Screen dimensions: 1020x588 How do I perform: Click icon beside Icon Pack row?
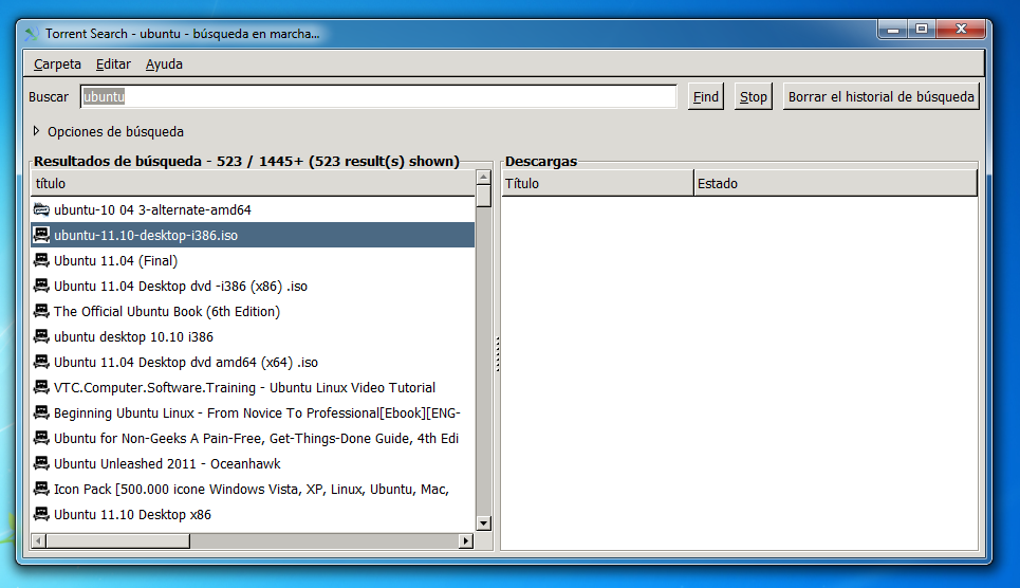(42, 488)
